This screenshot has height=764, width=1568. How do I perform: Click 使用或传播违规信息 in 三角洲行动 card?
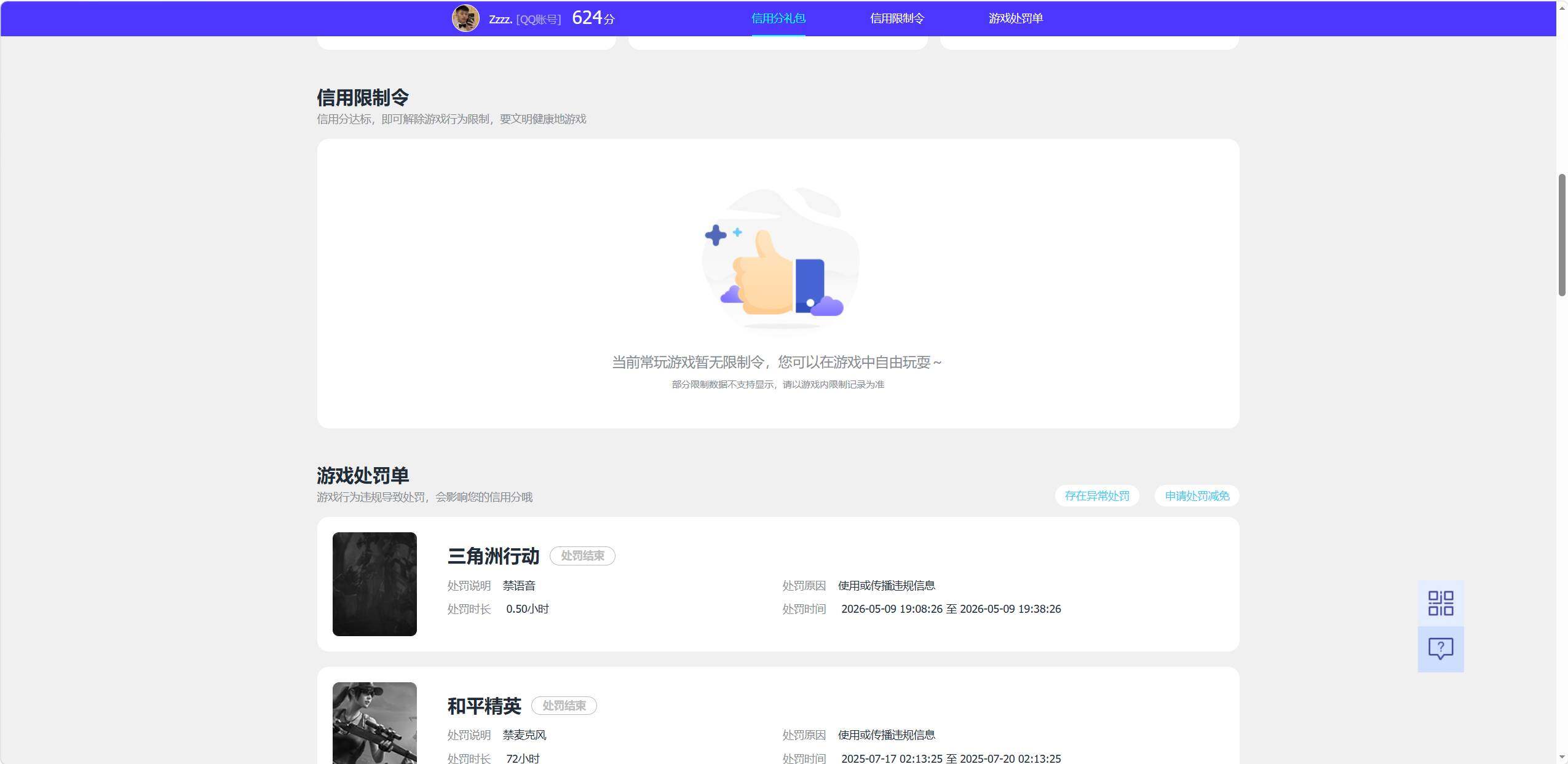point(886,586)
